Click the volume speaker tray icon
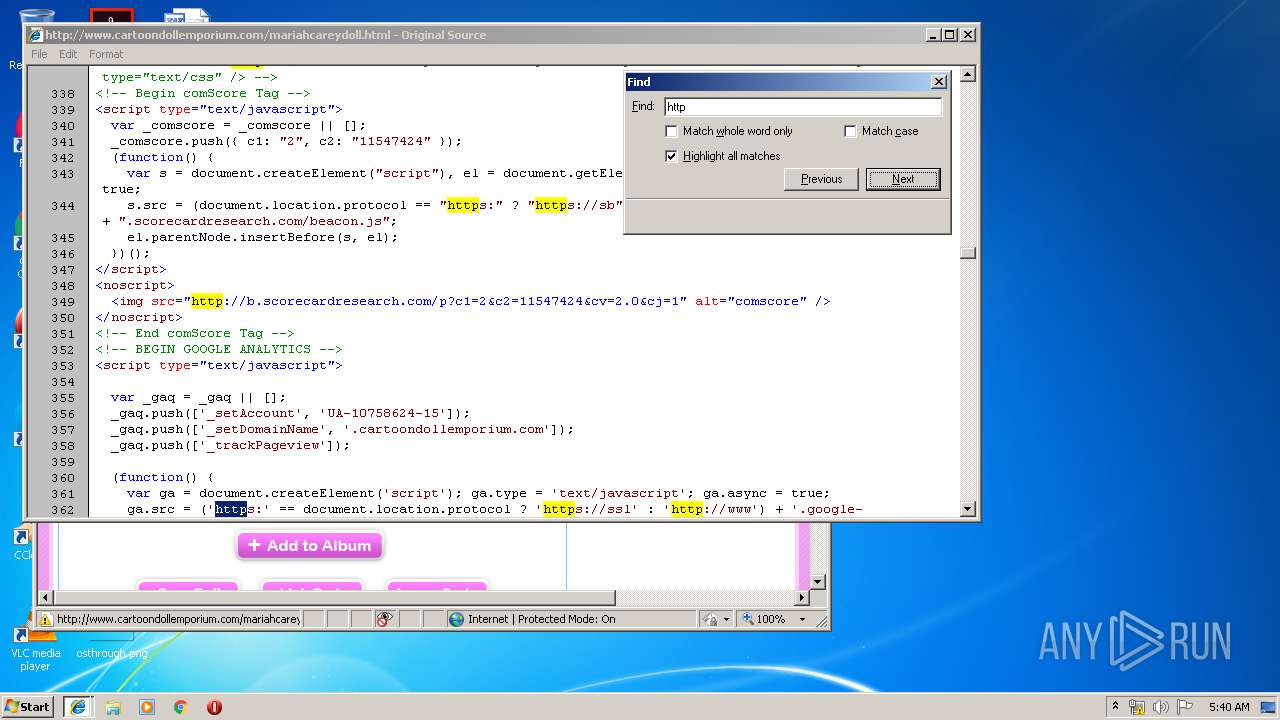The image size is (1280, 720). 1160,707
